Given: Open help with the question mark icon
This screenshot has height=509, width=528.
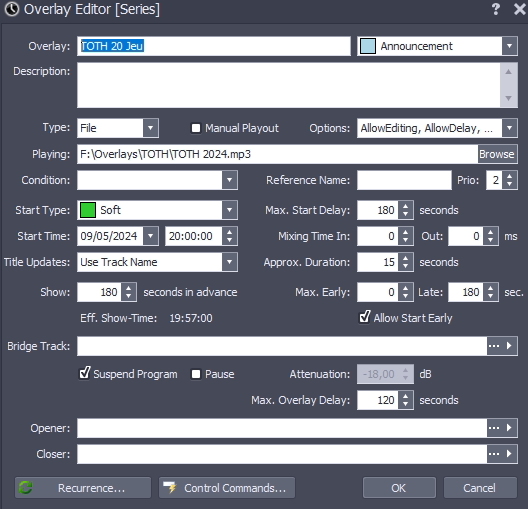Looking at the screenshot, I should pos(495,9).
